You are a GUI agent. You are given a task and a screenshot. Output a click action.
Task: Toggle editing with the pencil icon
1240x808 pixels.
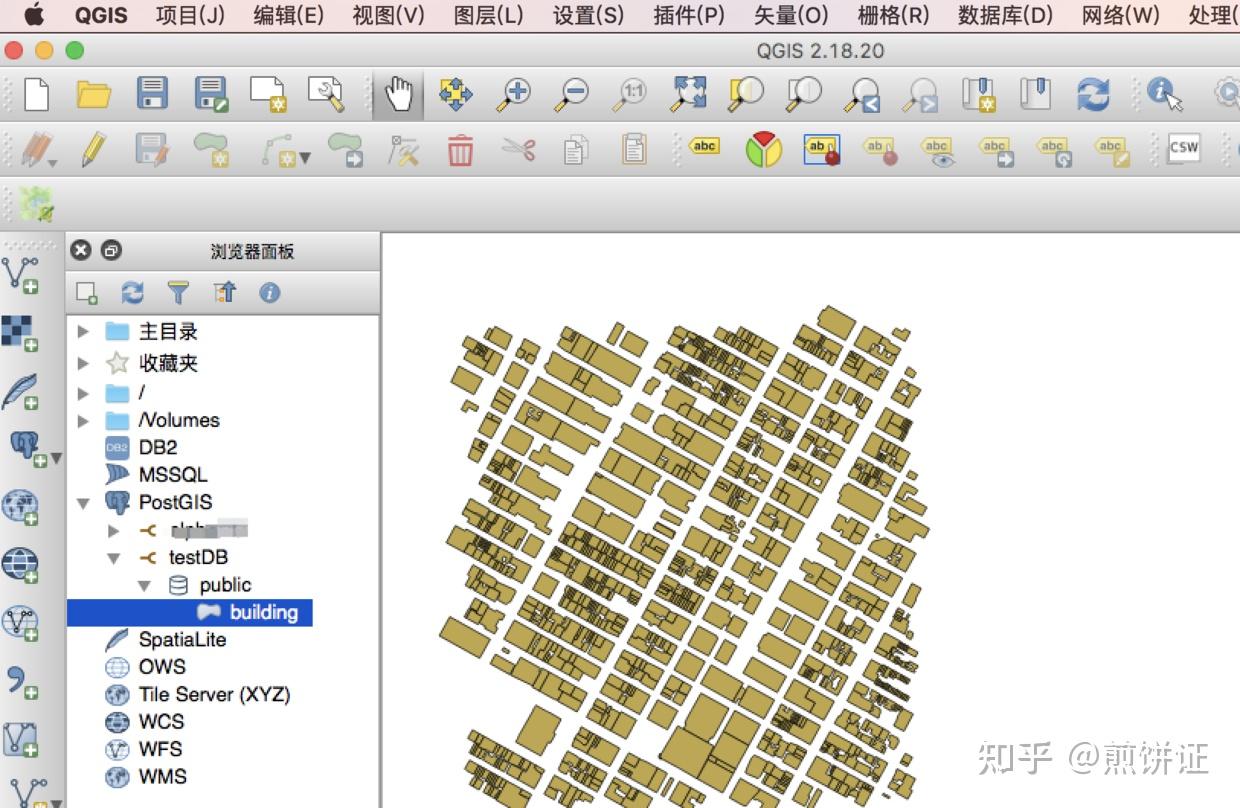[x=95, y=147]
